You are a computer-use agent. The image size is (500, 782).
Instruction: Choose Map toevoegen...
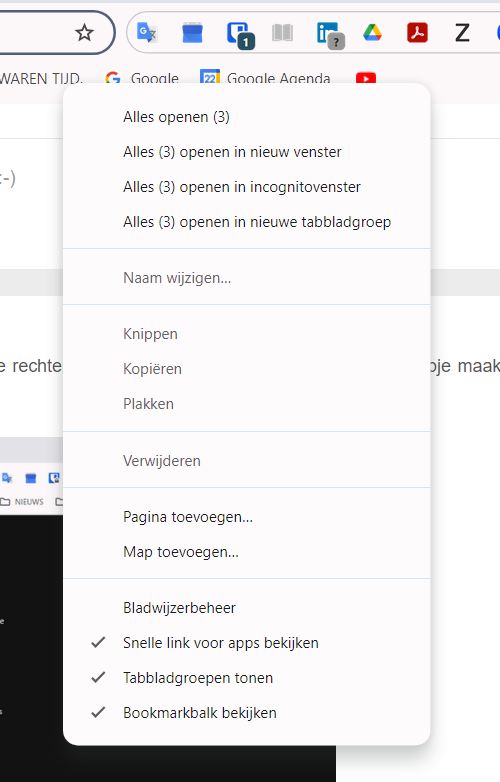click(246, 552)
